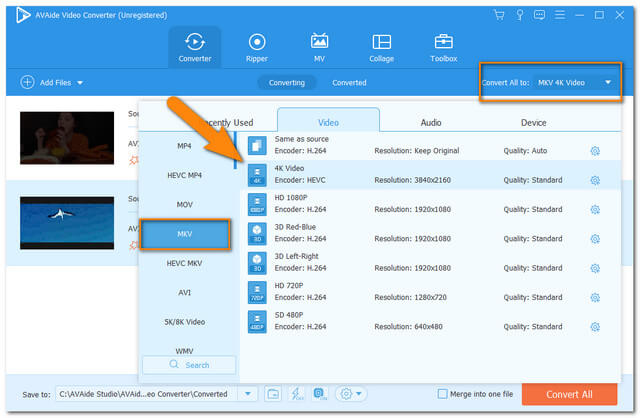The image size is (640, 418).
Task: Click the Save to path field
Action: [x=149, y=394]
